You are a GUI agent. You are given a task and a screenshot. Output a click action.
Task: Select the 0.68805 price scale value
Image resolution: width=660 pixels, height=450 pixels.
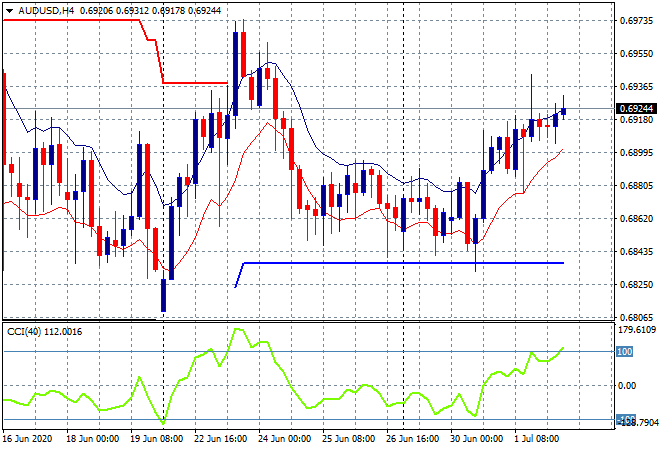coord(636,185)
